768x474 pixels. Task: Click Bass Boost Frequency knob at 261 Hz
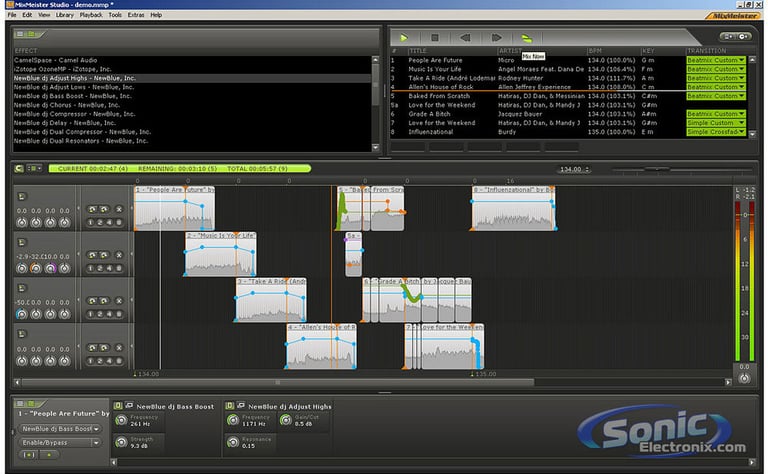coord(121,420)
